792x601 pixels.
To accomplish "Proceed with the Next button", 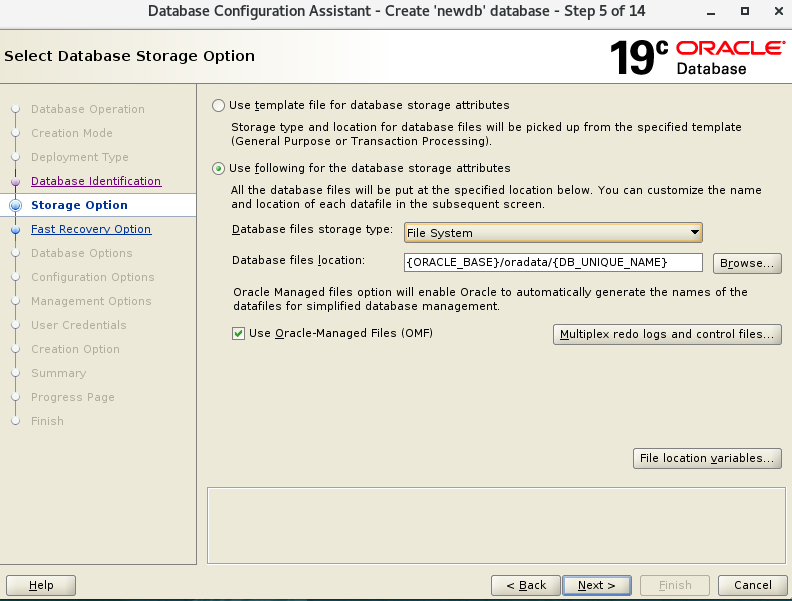I will click(x=597, y=585).
